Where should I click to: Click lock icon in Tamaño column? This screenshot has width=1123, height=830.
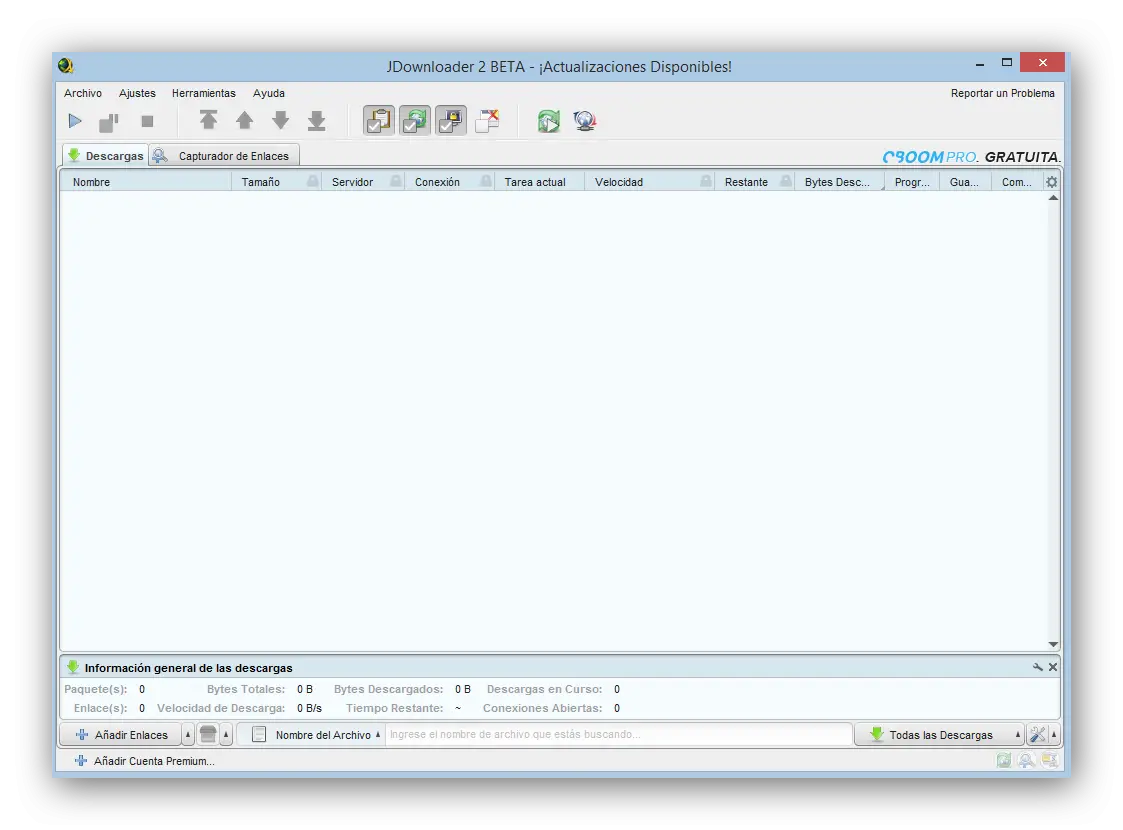[313, 181]
